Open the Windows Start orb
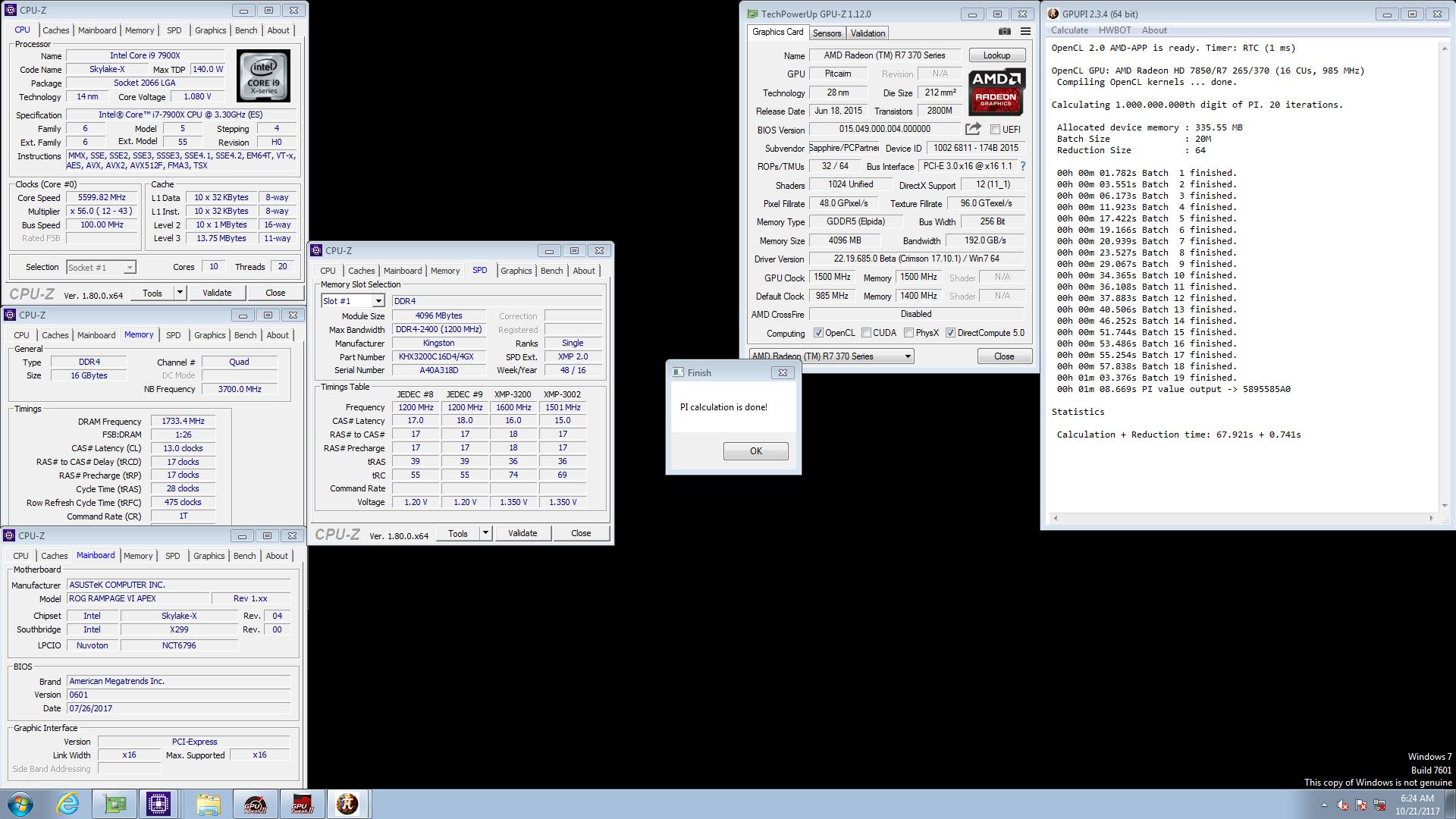This screenshot has height=819, width=1456. pyautogui.click(x=20, y=804)
